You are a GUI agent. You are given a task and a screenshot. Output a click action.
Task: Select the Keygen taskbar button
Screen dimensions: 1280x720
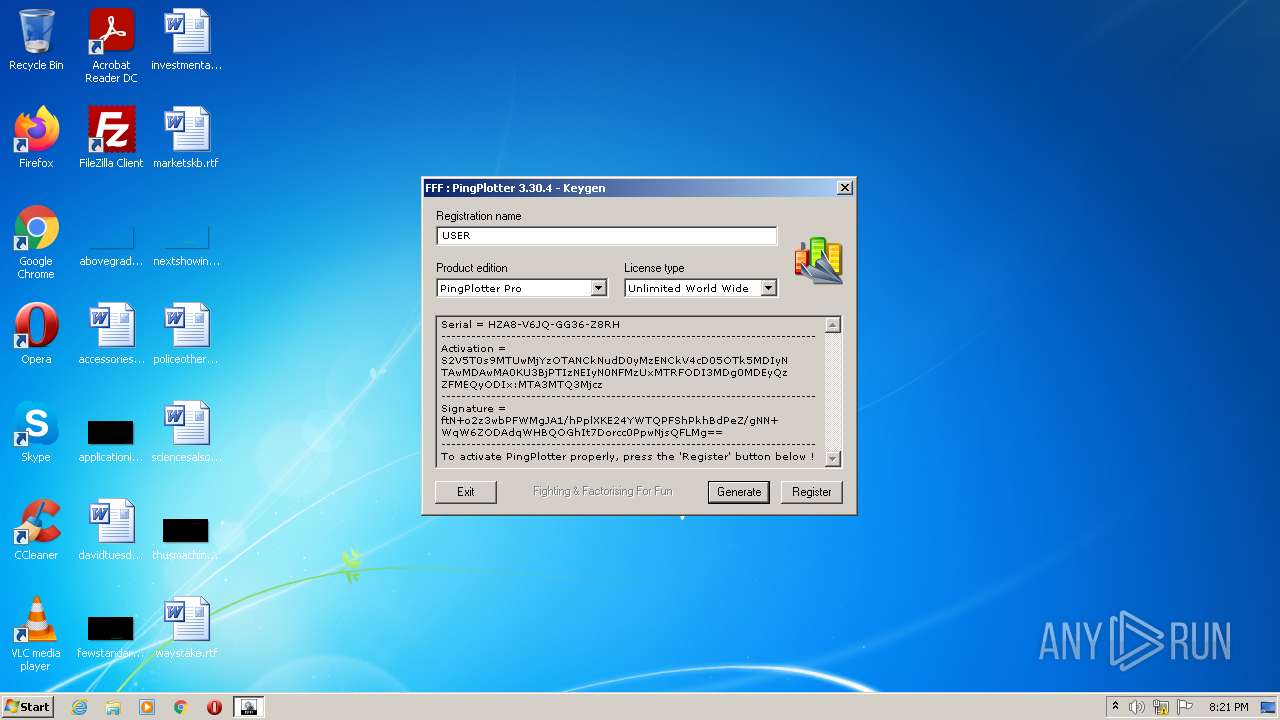coord(248,707)
